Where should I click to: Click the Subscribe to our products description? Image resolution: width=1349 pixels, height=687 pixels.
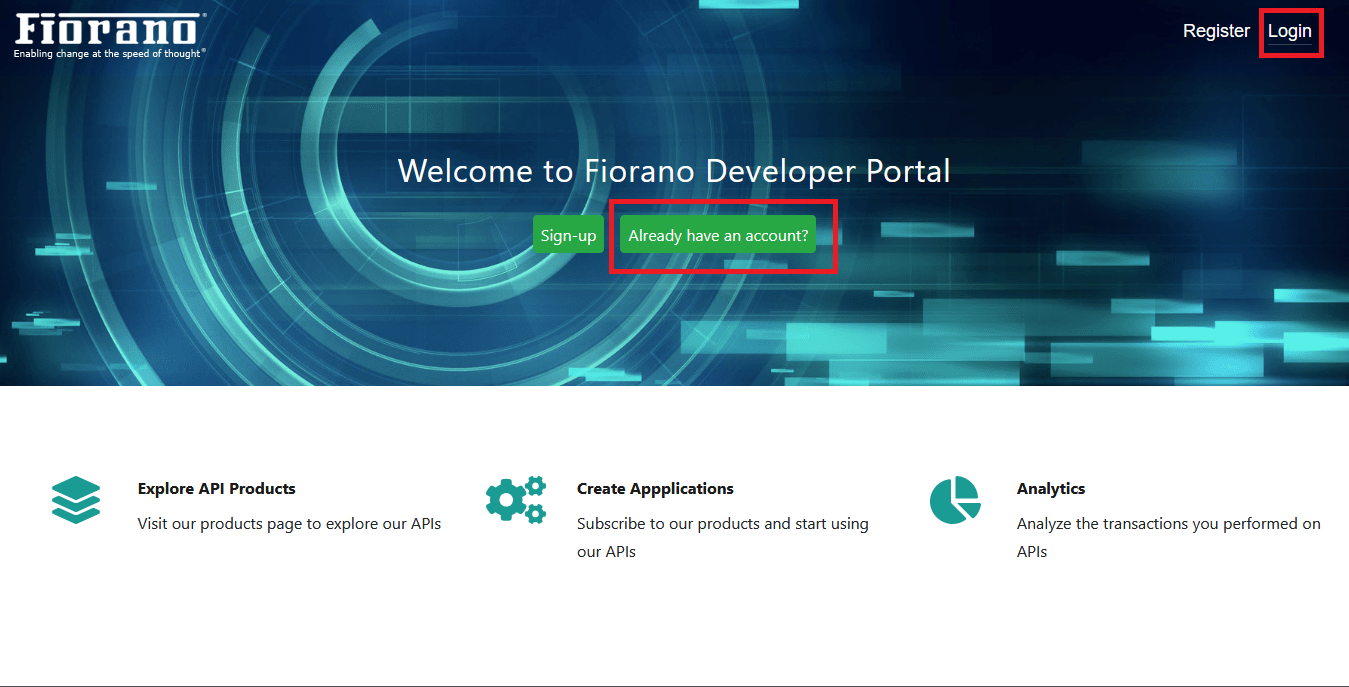tap(723, 538)
